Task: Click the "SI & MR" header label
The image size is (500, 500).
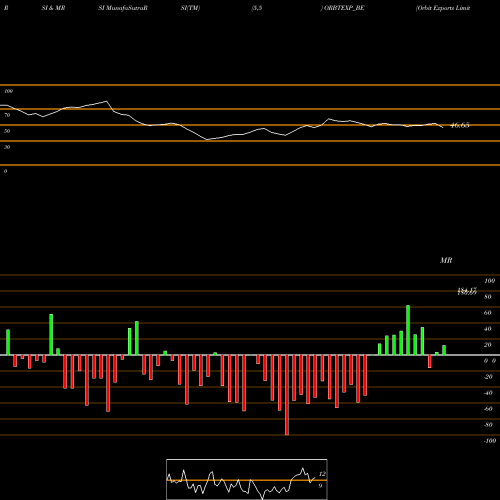Action: [x=53, y=8]
